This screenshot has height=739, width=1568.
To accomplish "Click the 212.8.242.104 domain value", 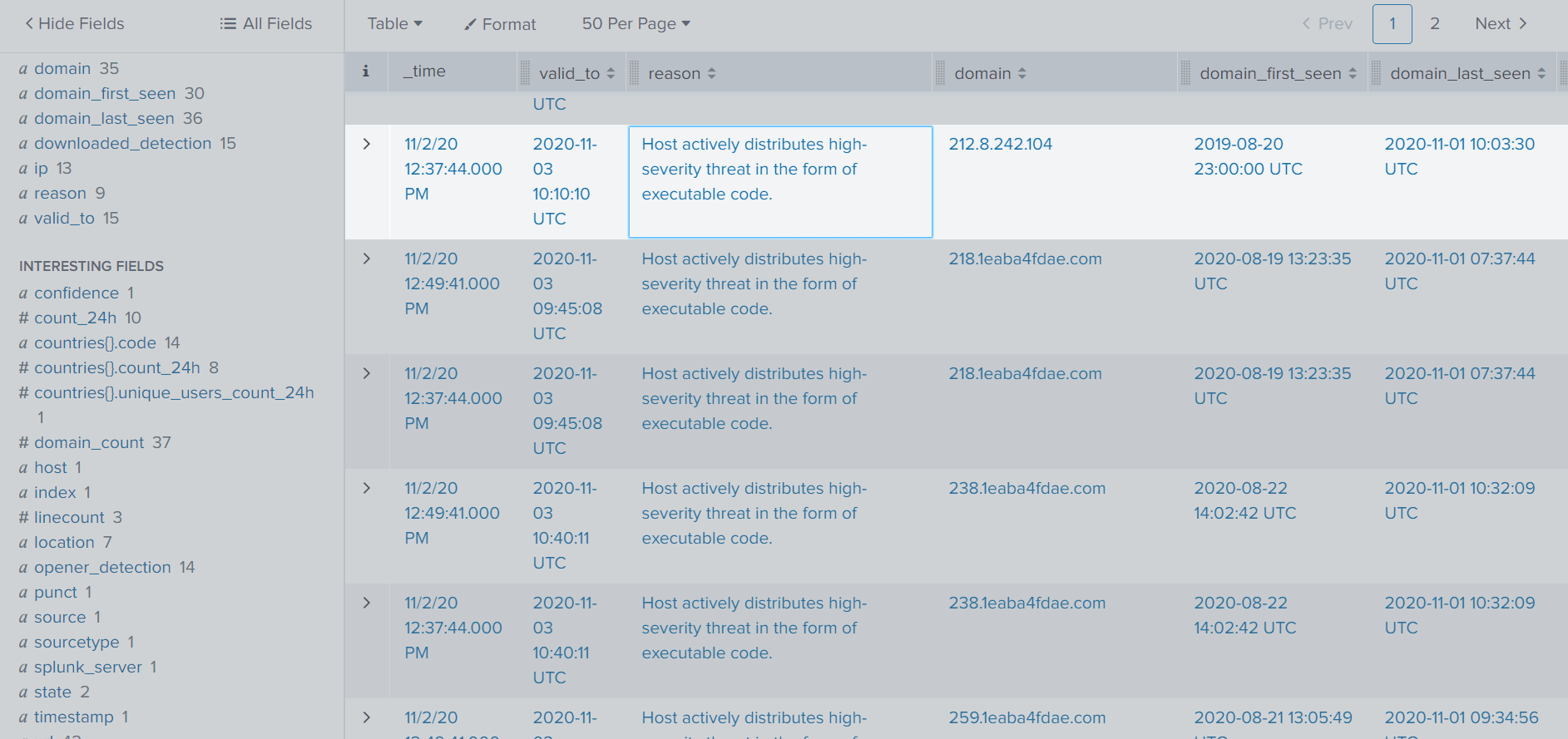I will (x=1000, y=144).
